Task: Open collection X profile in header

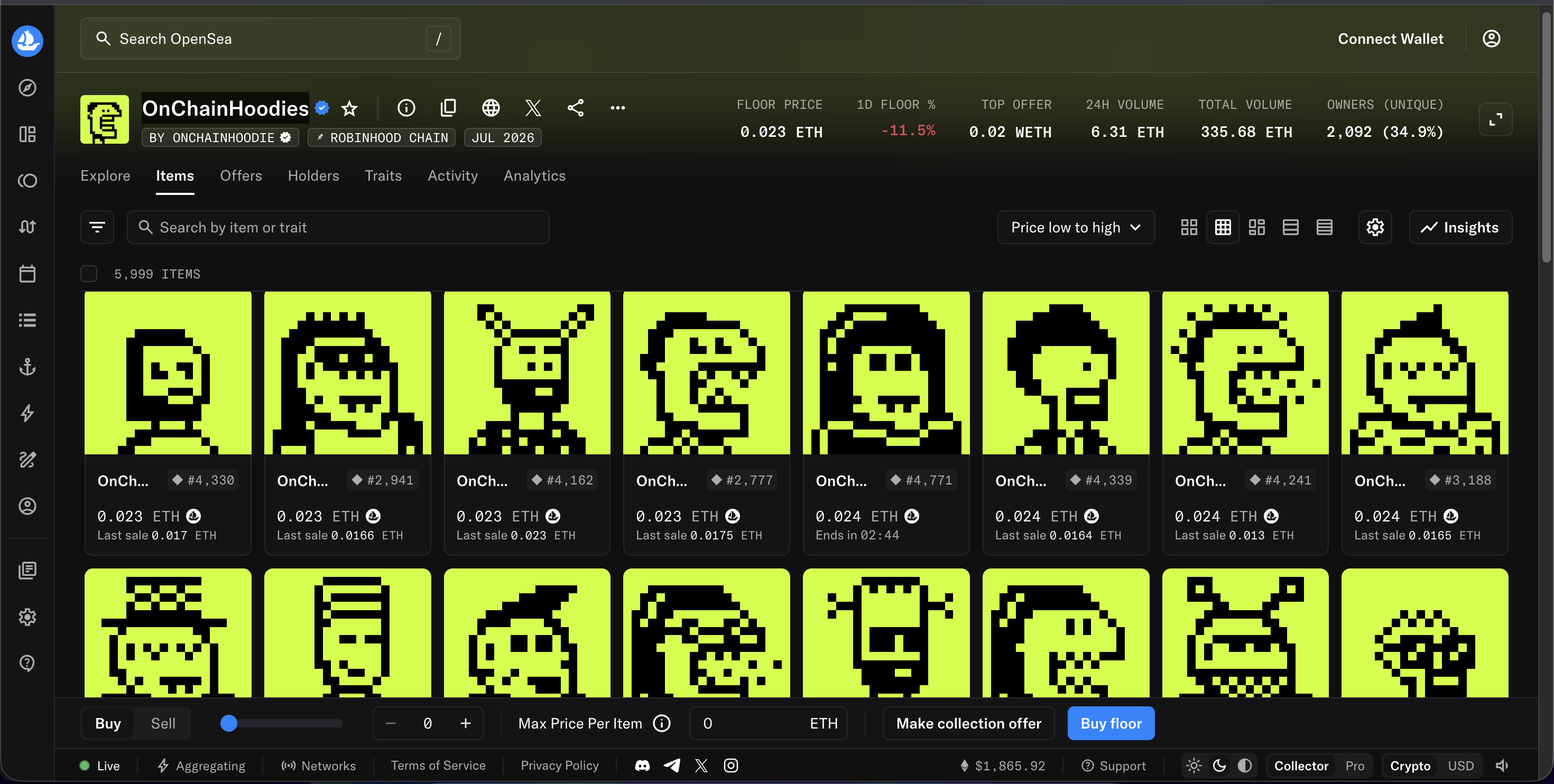Action: (533, 108)
